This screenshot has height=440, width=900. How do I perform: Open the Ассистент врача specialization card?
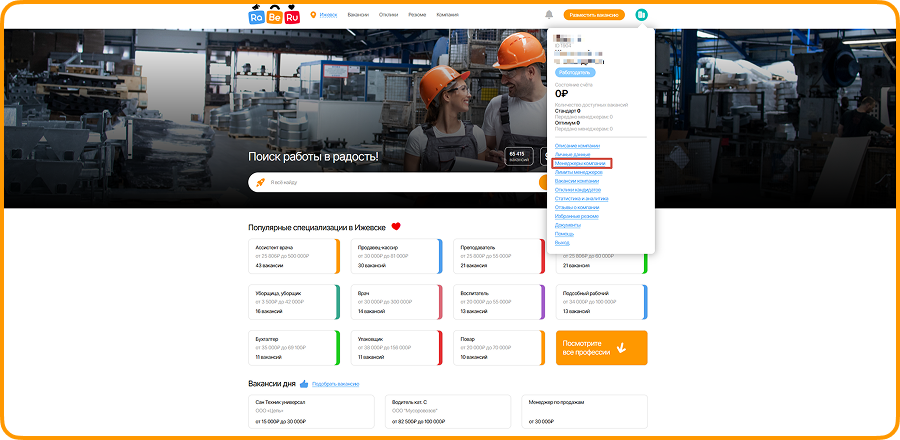(293, 256)
